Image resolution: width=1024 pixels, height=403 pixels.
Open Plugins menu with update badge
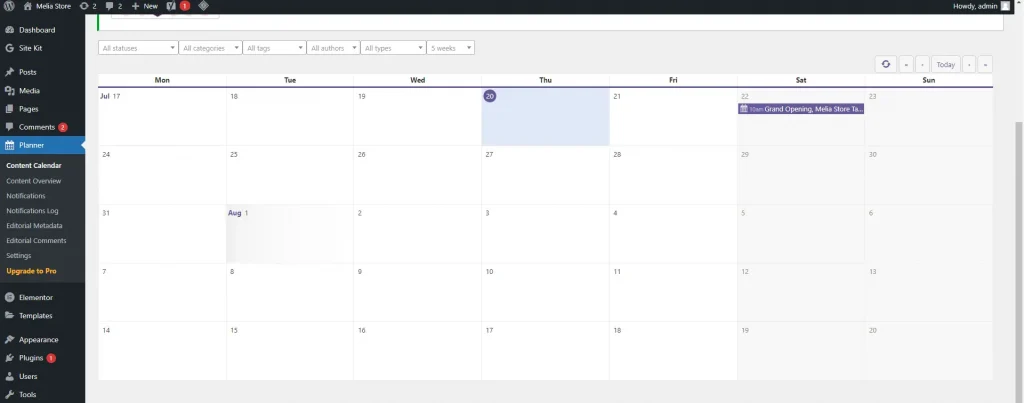coord(31,359)
